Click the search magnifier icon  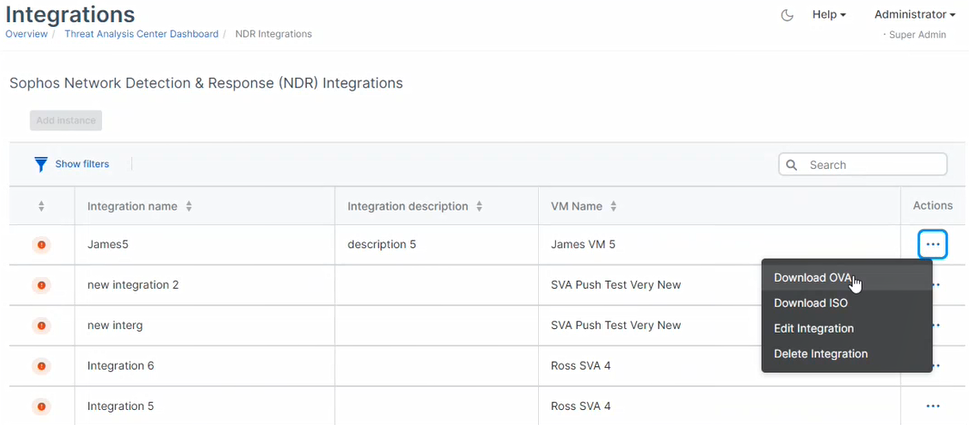pyautogui.click(x=792, y=165)
